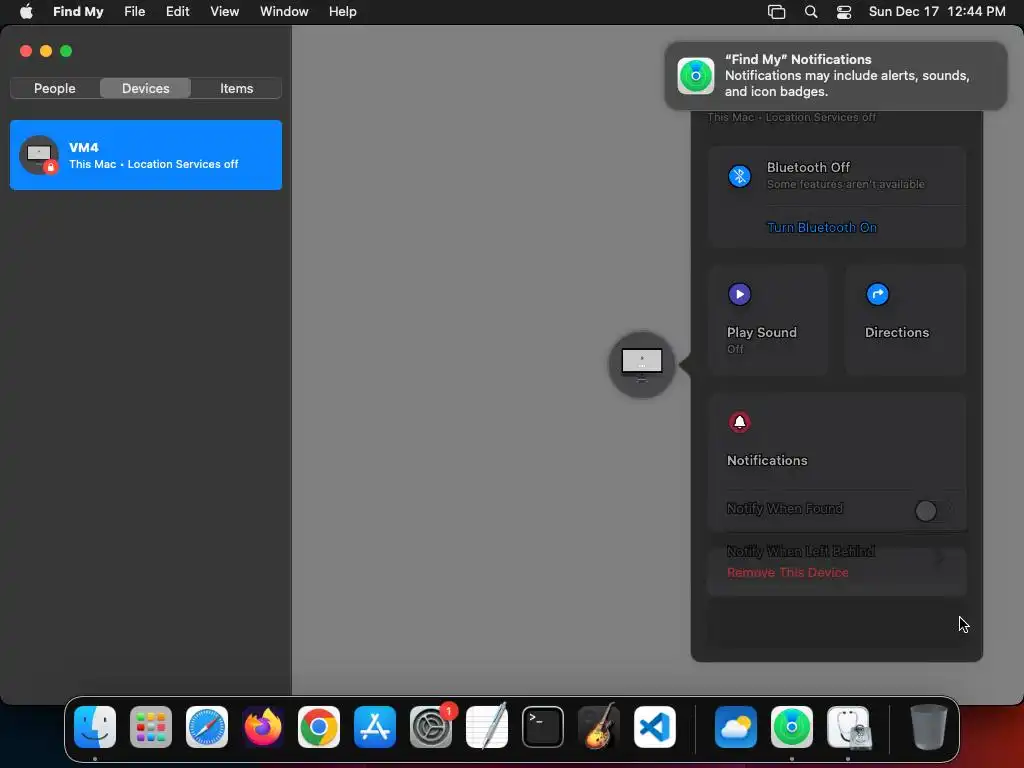
Task: Open the Items tab
Action: (x=236, y=88)
